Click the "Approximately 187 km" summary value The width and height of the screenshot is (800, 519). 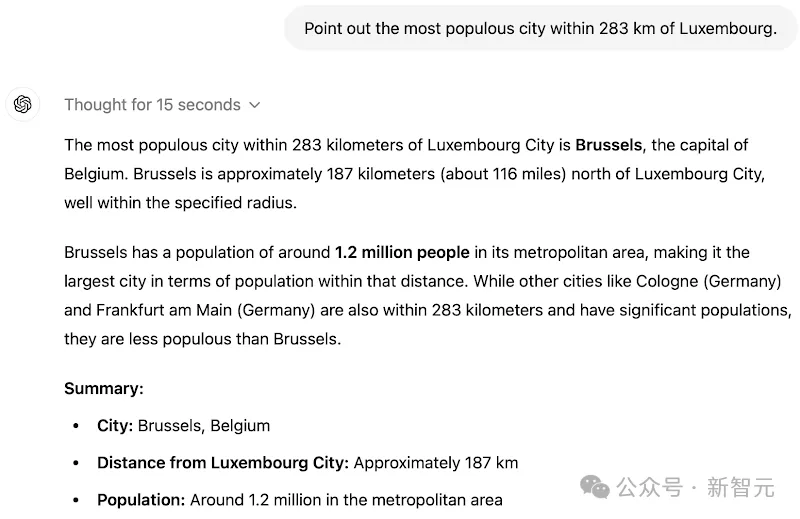pos(436,463)
